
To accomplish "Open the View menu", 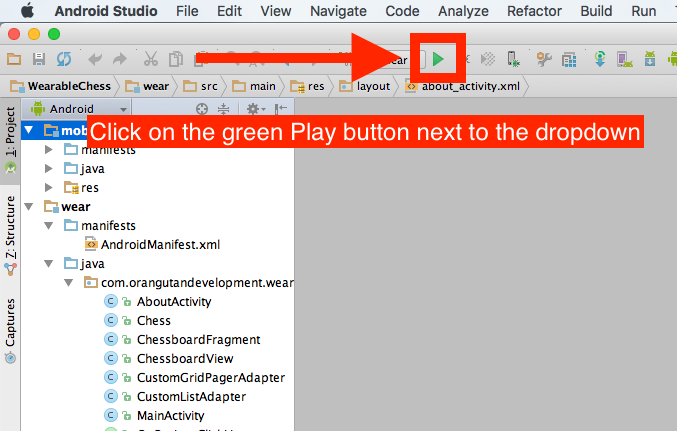I will pos(275,11).
